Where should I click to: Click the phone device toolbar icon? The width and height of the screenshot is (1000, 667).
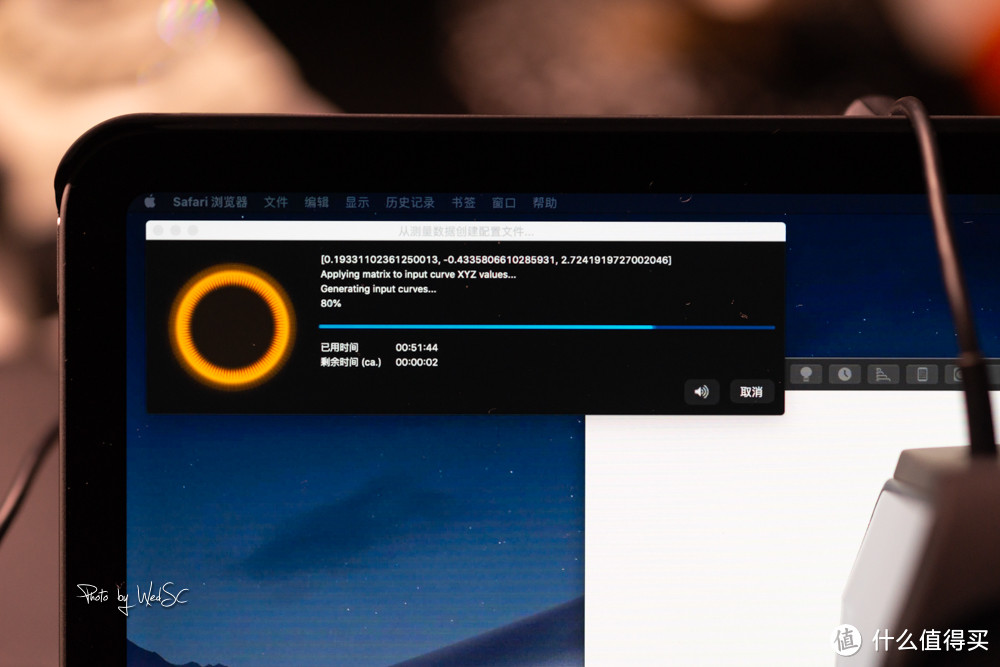[922, 374]
